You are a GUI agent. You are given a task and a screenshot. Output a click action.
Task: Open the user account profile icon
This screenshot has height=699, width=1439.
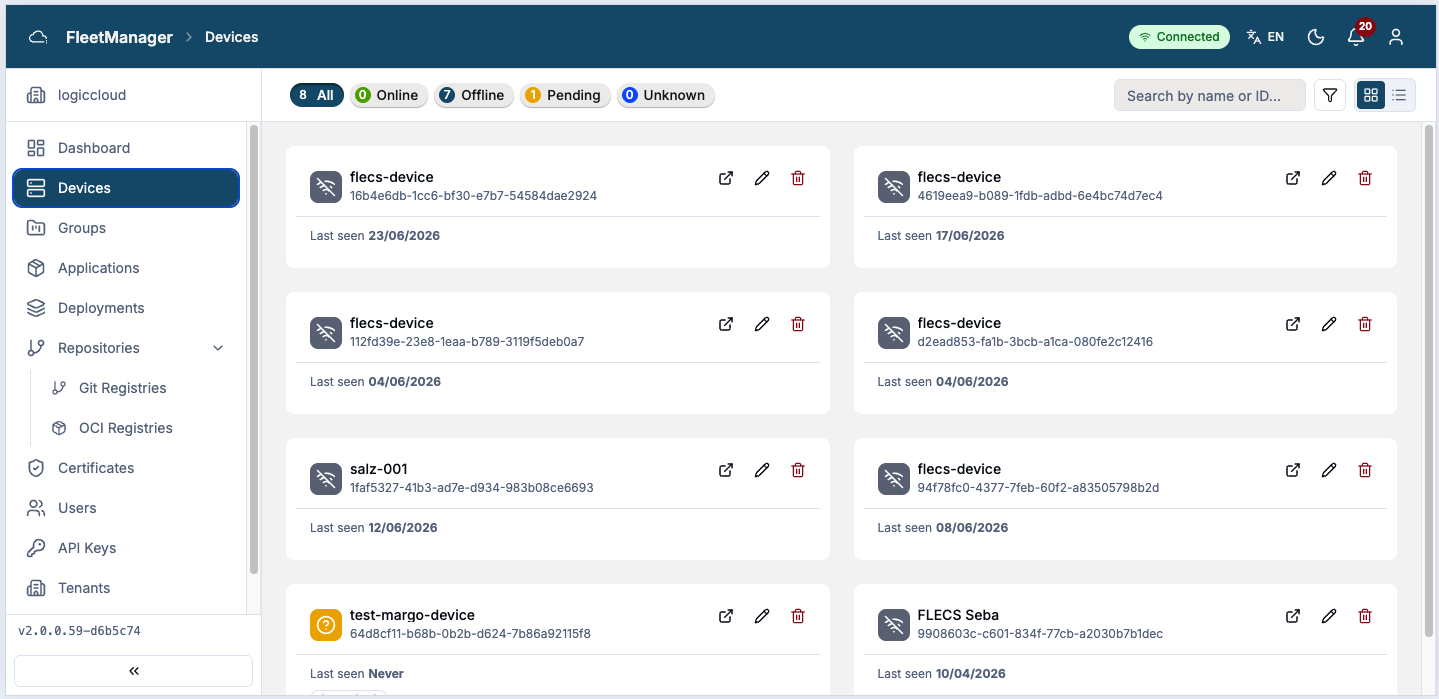[x=1396, y=37]
